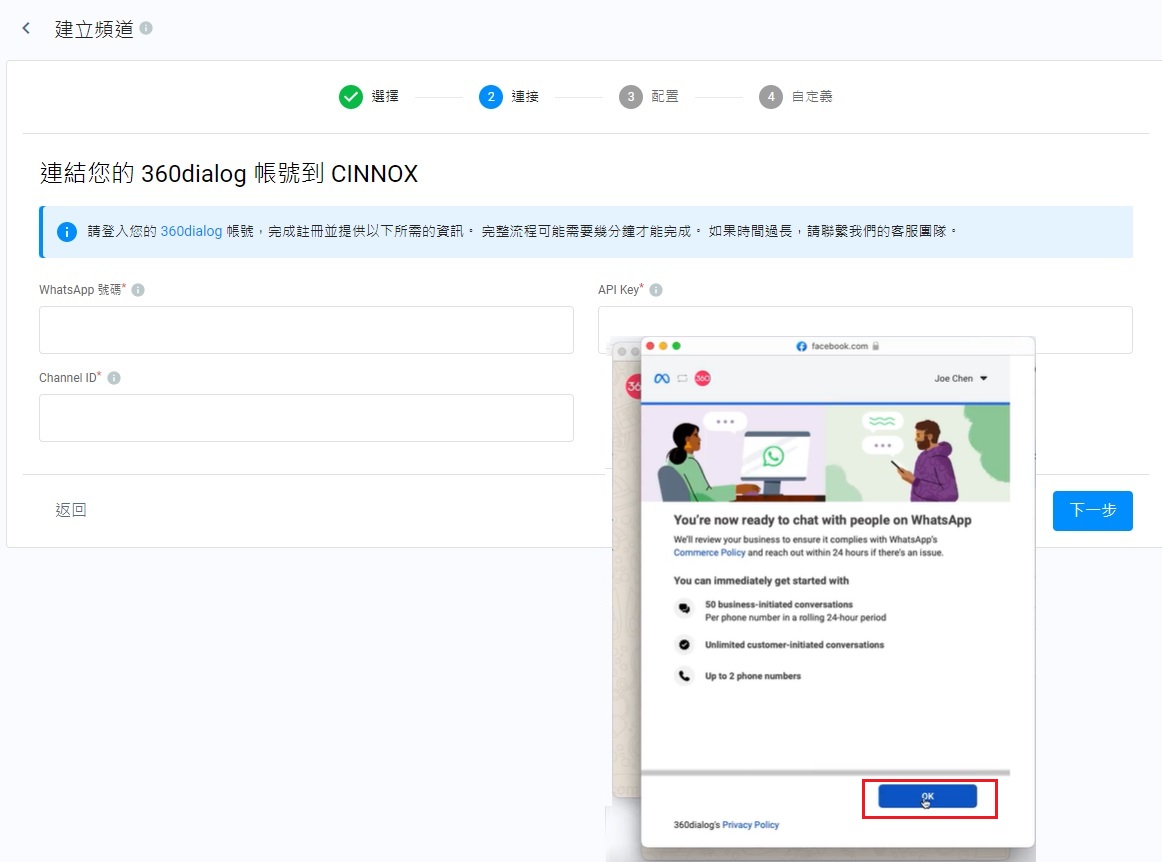This screenshot has height=862, width=1162.
Task: Focus the Channel ID input field
Action: tap(306, 418)
